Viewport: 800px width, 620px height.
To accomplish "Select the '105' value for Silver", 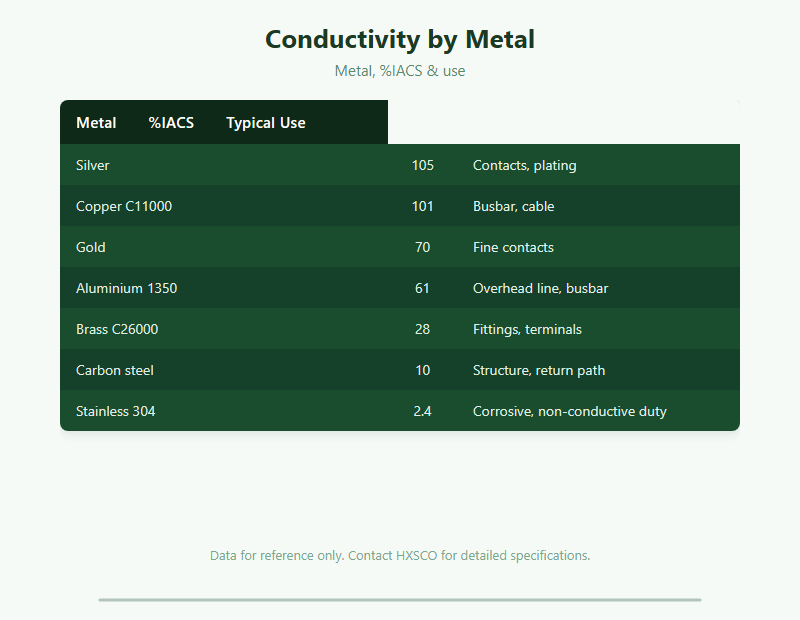I will click(422, 165).
